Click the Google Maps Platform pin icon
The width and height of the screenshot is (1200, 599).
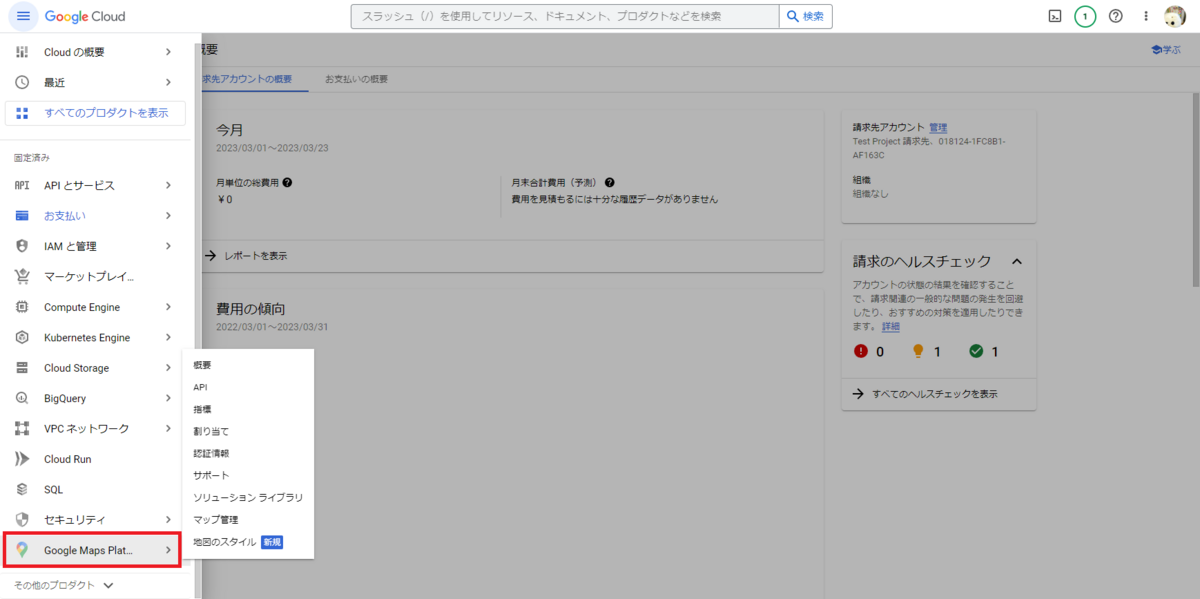pyautogui.click(x=22, y=550)
